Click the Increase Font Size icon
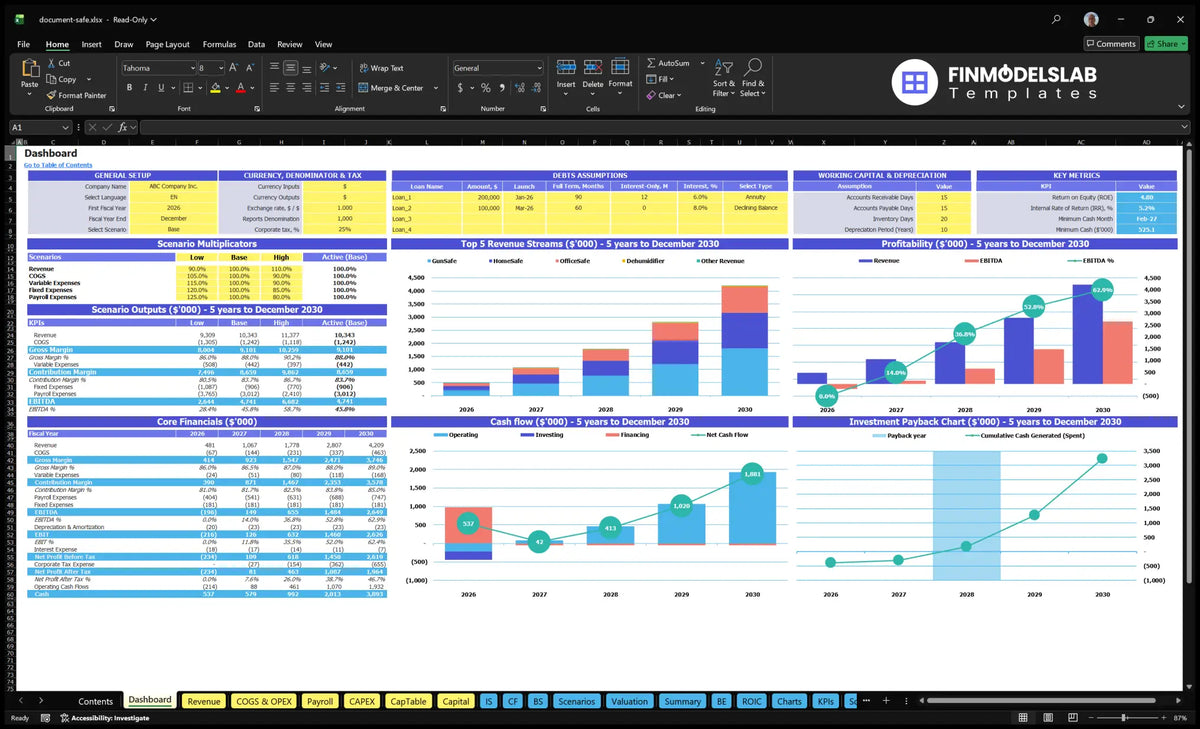The image size is (1200, 729). [233, 68]
